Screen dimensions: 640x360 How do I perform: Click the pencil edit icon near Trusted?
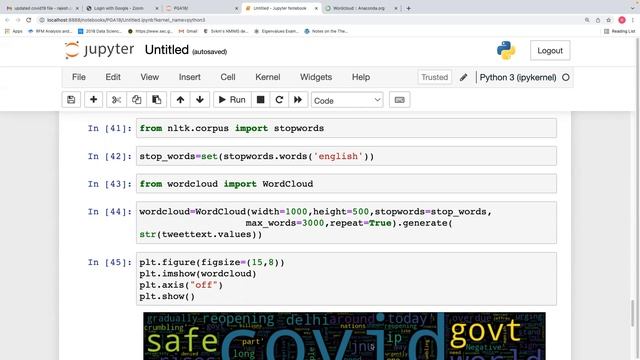pos(463,77)
